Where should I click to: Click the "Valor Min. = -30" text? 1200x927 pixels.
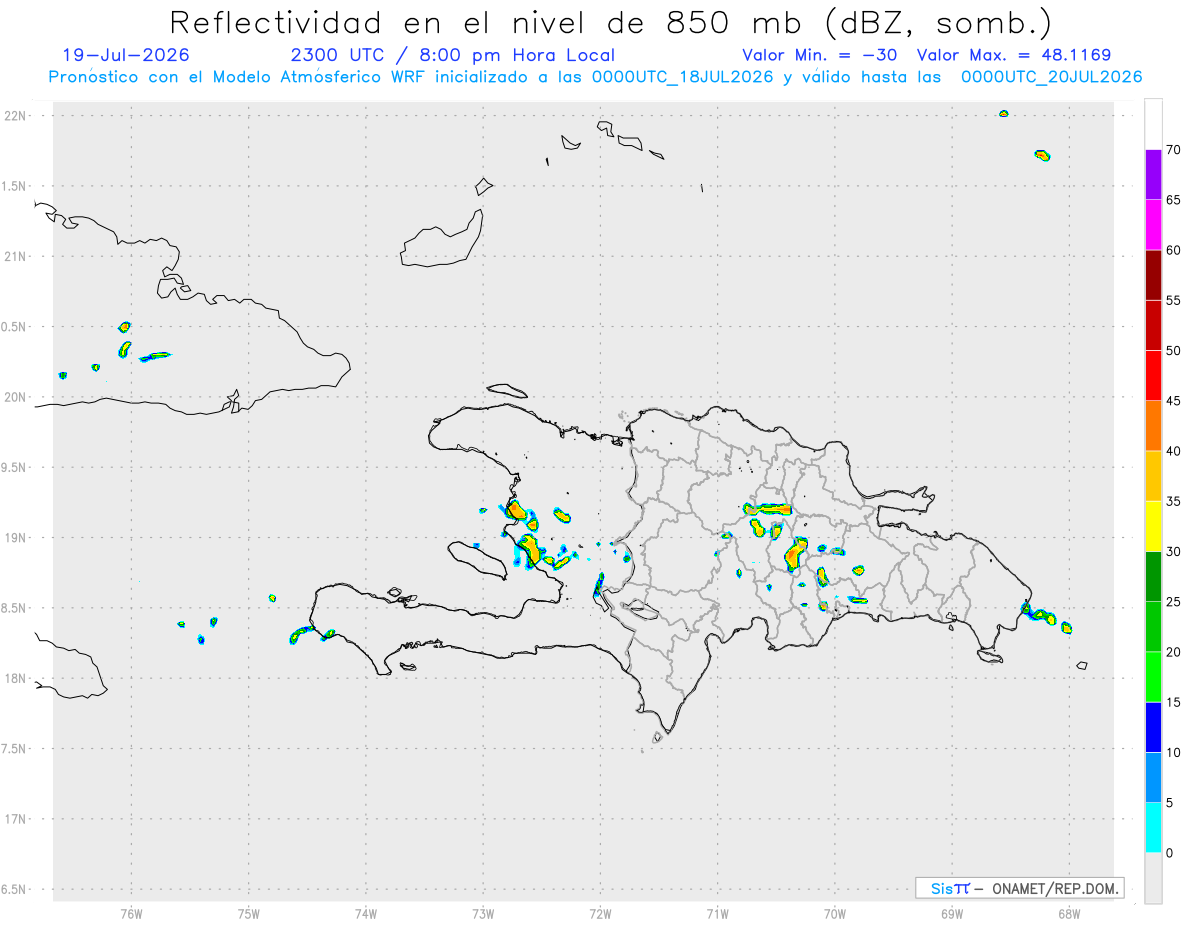822,55
